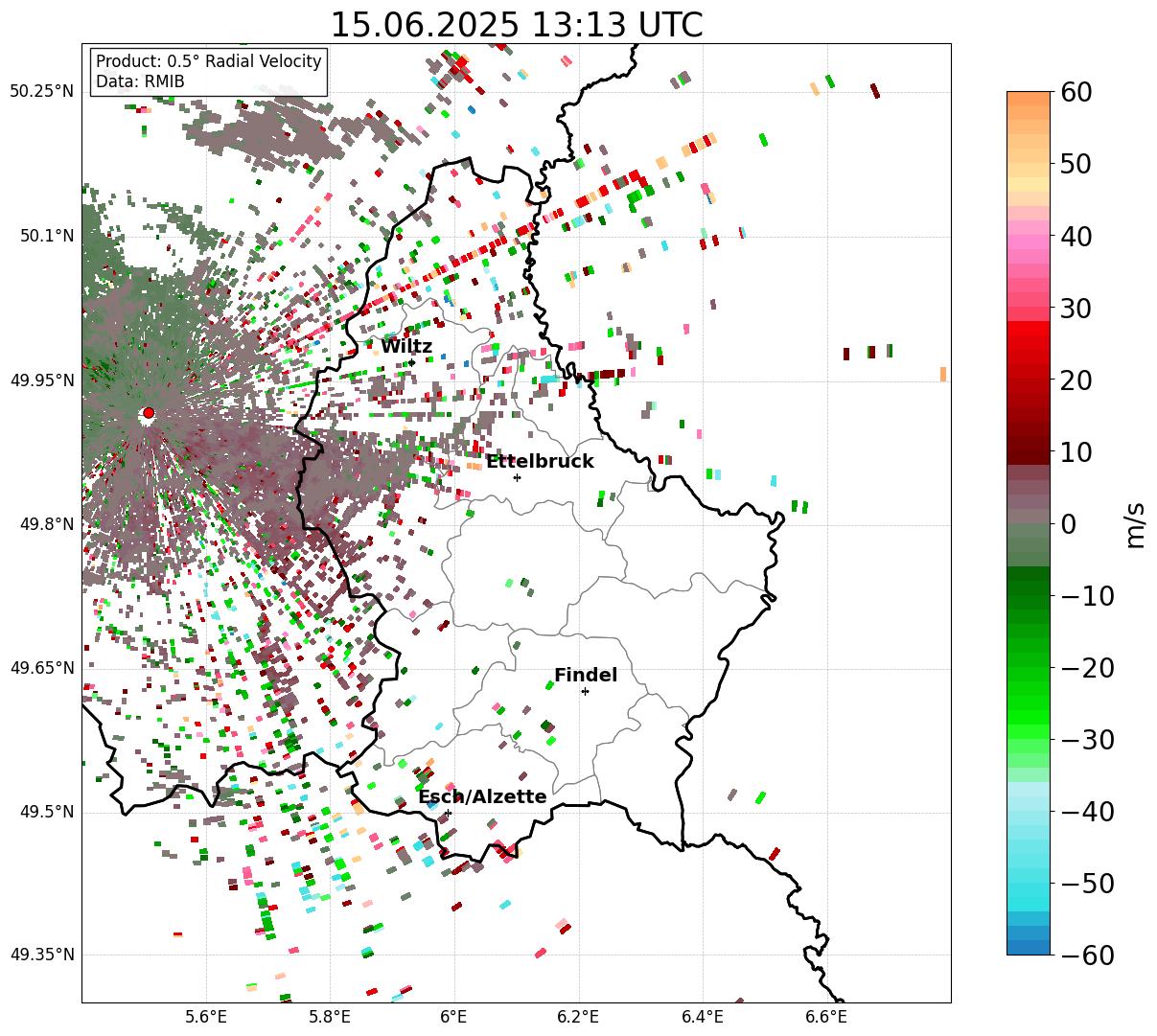
Task: Click the colorbar label 50
Action: 1075,164
